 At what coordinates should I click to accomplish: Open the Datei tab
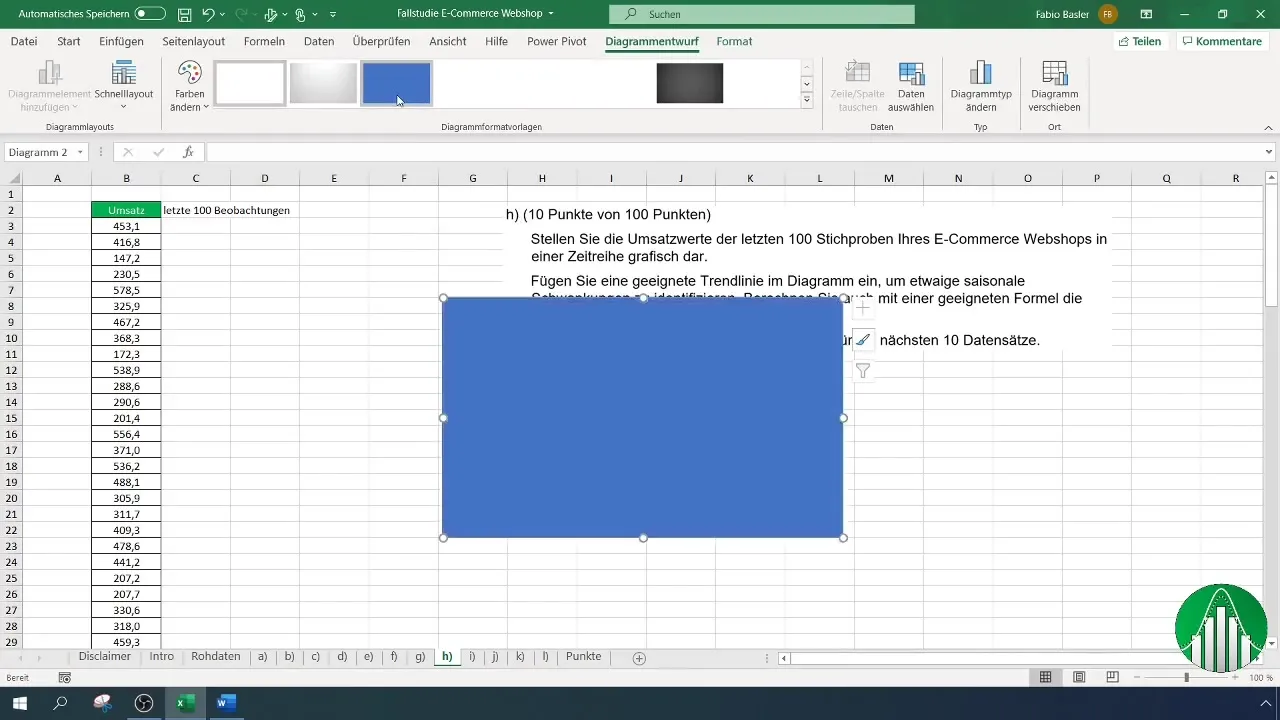(x=24, y=41)
